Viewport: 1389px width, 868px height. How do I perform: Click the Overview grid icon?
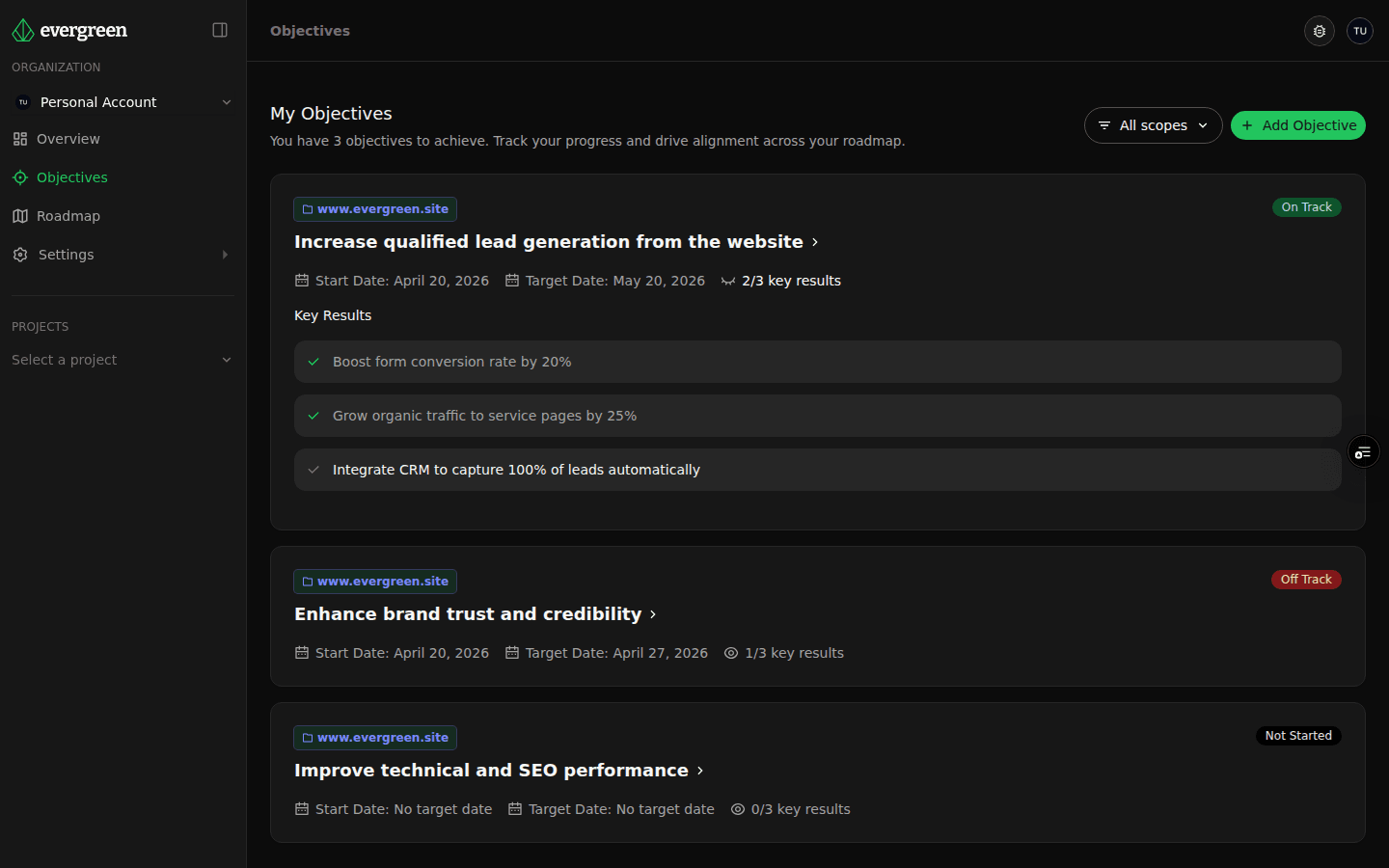pos(20,138)
